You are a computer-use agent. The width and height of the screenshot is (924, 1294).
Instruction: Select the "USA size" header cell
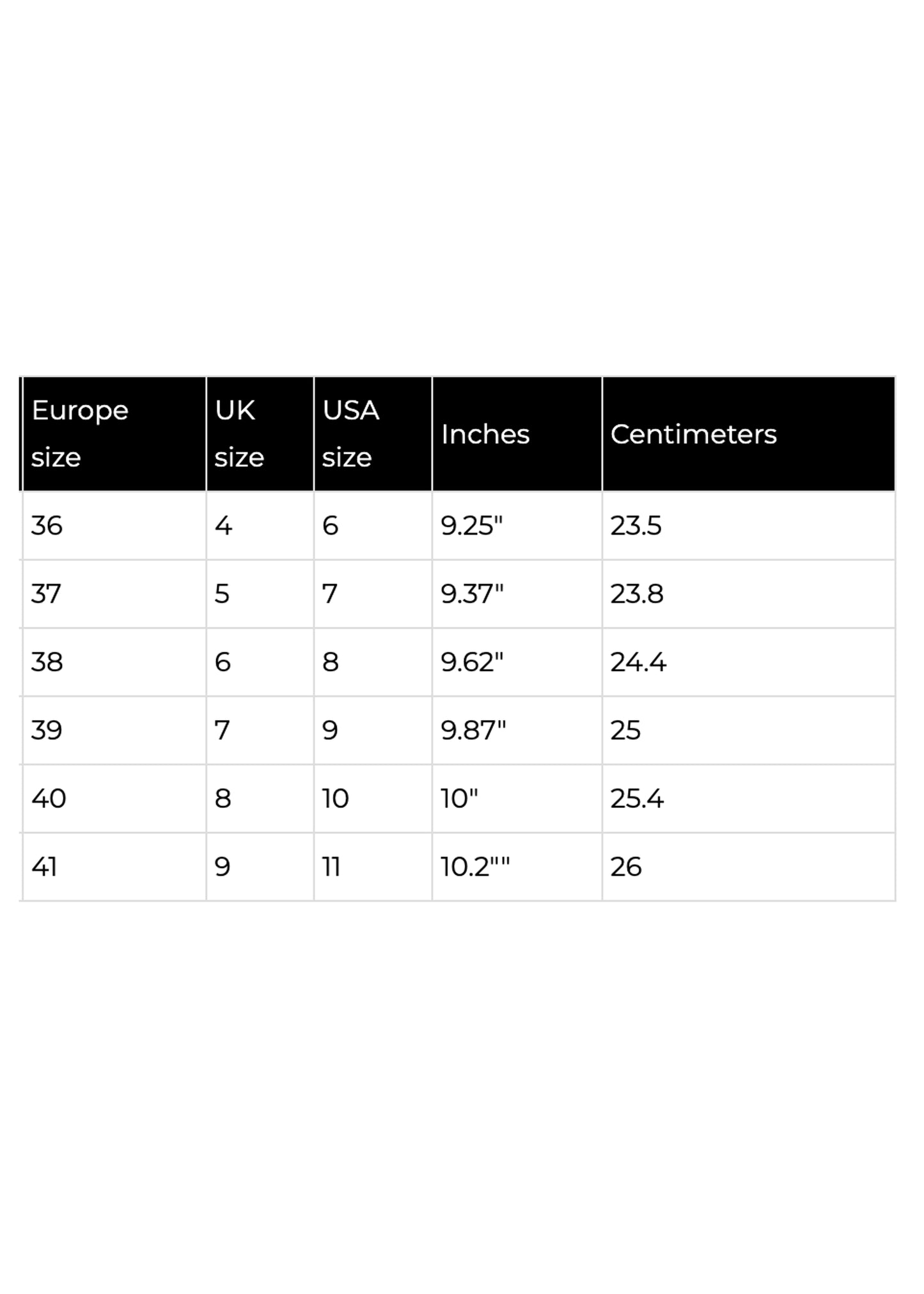pyautogui.click(x=350, y=434)
